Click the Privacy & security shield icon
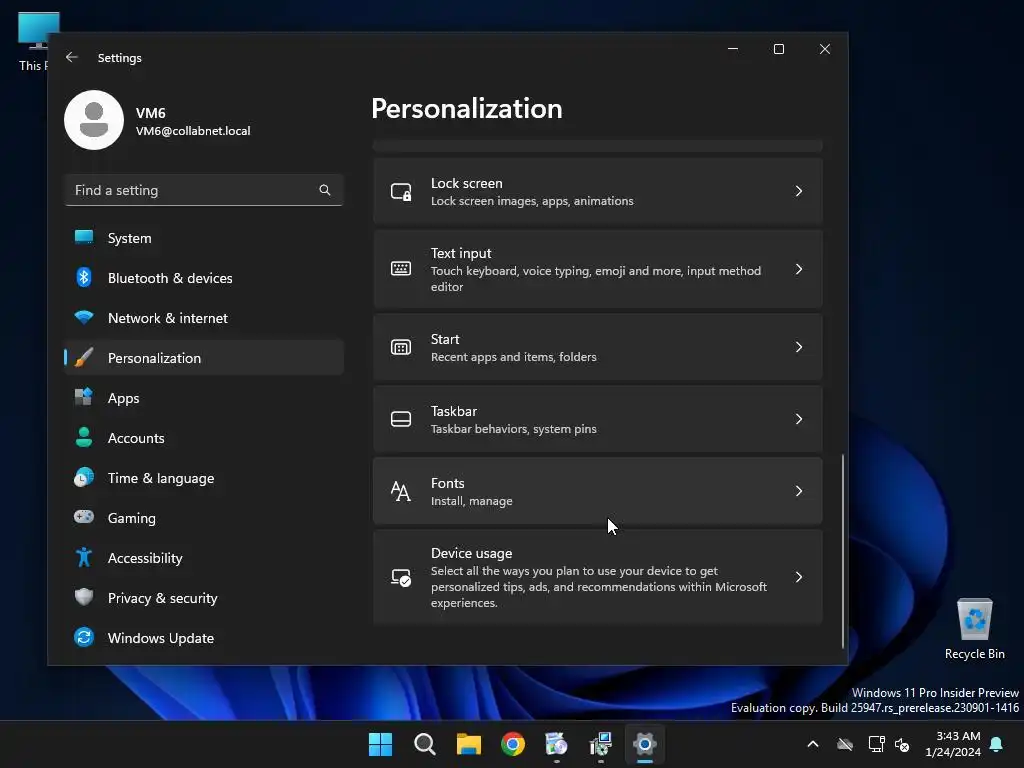1024x768 pixels. tap(84, 597)
